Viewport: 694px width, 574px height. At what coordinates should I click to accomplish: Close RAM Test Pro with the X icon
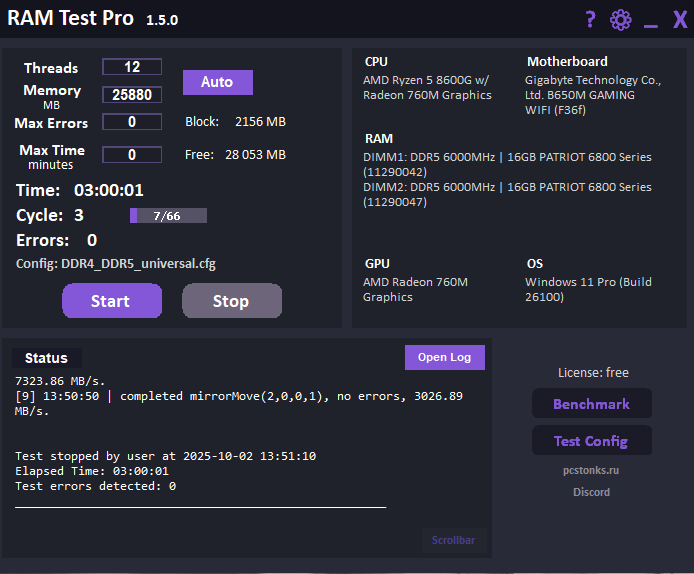click(x=680, y=20)
